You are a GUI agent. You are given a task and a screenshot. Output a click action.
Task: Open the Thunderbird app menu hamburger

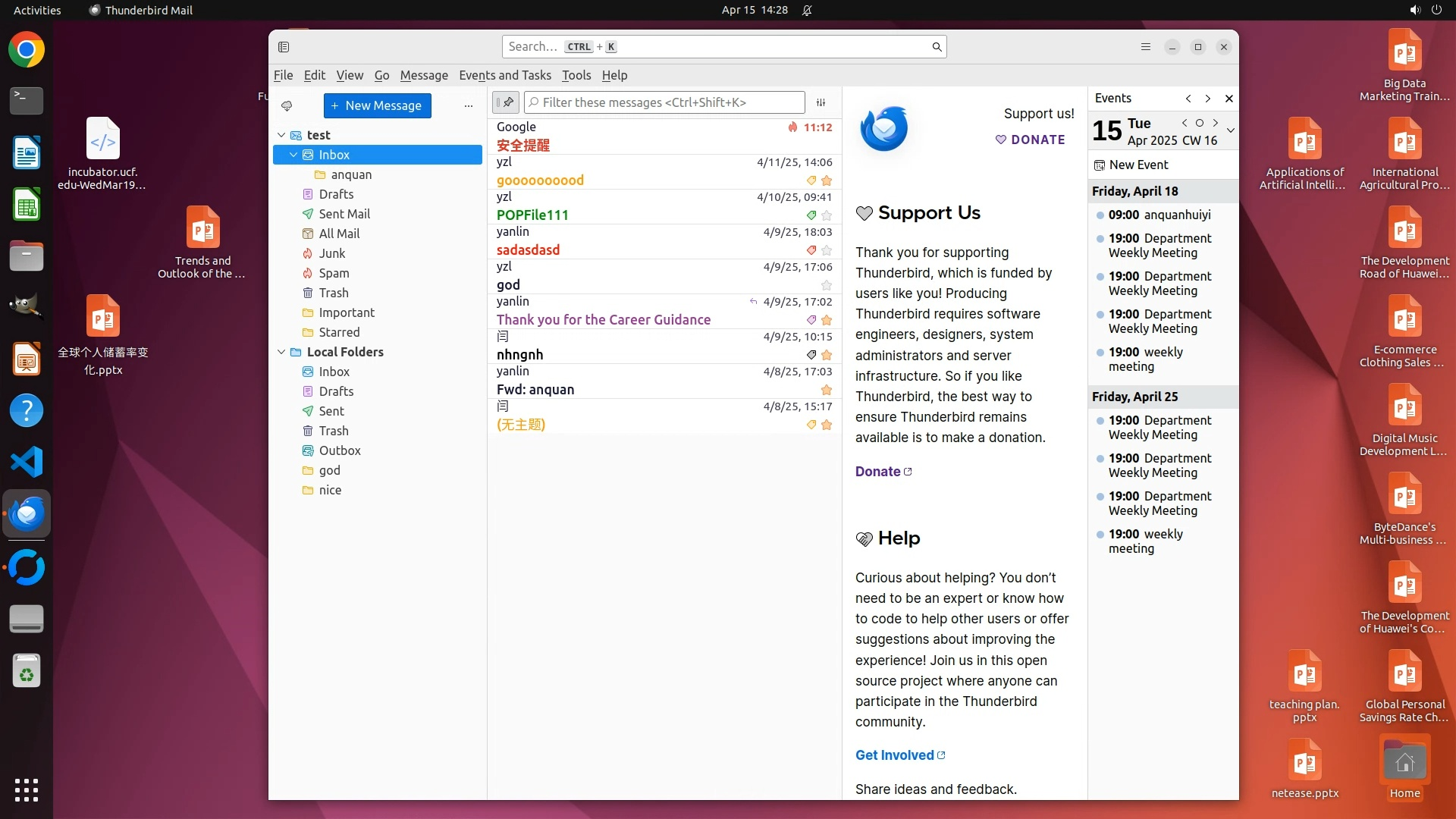tap(1146, 47)
